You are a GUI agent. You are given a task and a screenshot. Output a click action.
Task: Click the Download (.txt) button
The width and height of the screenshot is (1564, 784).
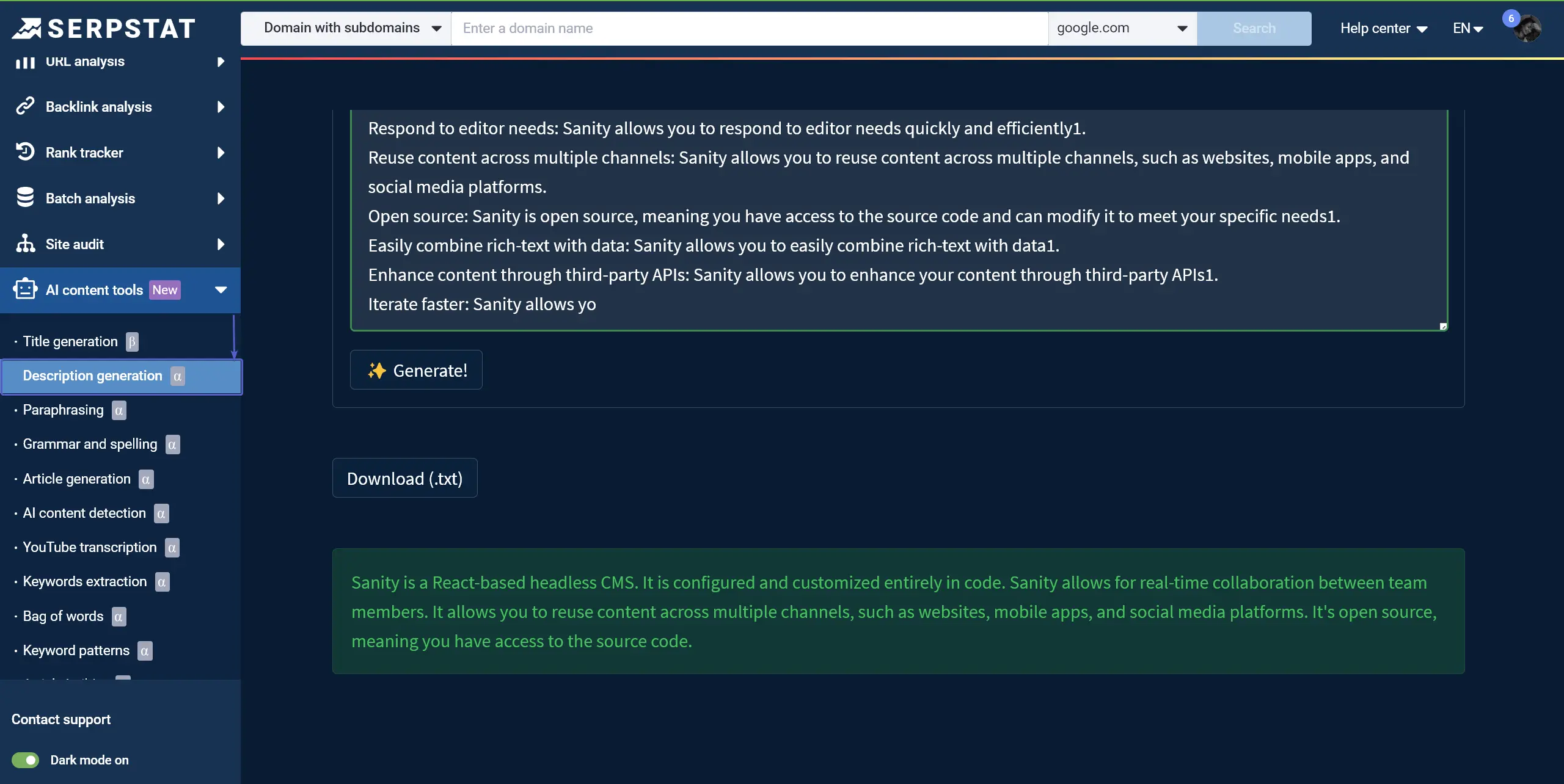(404, 478)
